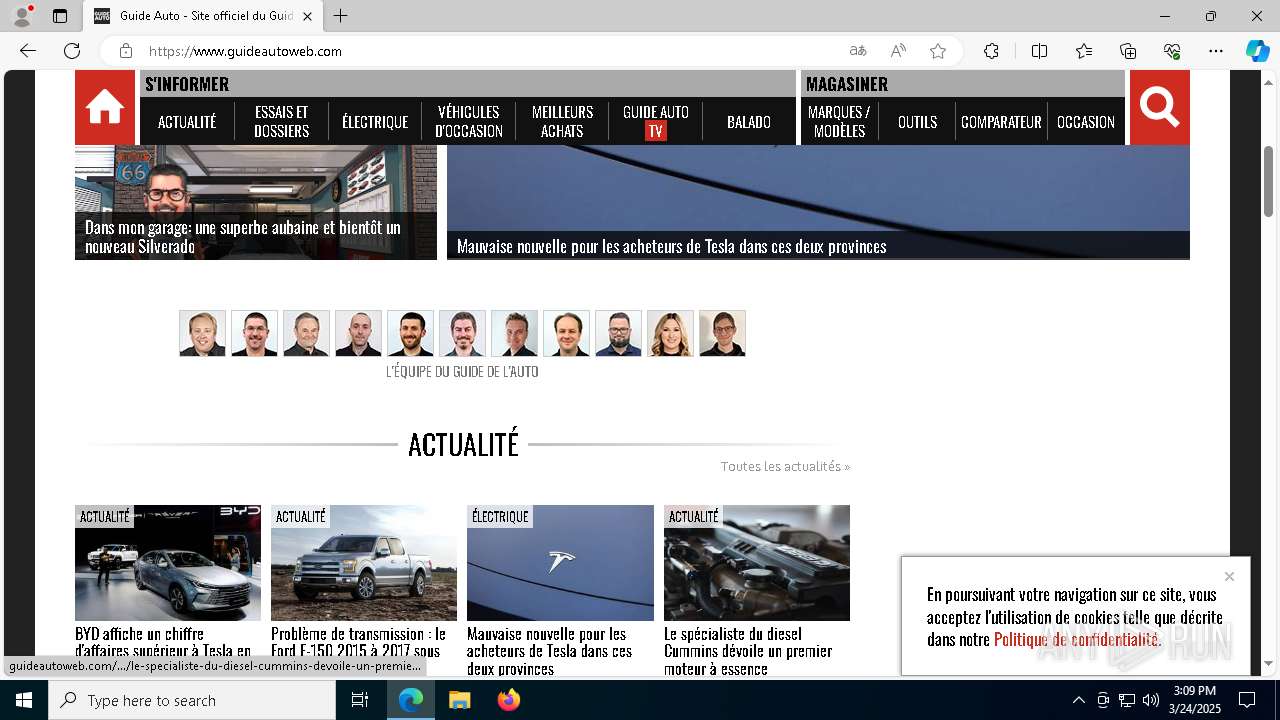Open the ÉLECTRIQUE menu item
The height and width of the screenshot is (720, 1280).
(375, 122)
